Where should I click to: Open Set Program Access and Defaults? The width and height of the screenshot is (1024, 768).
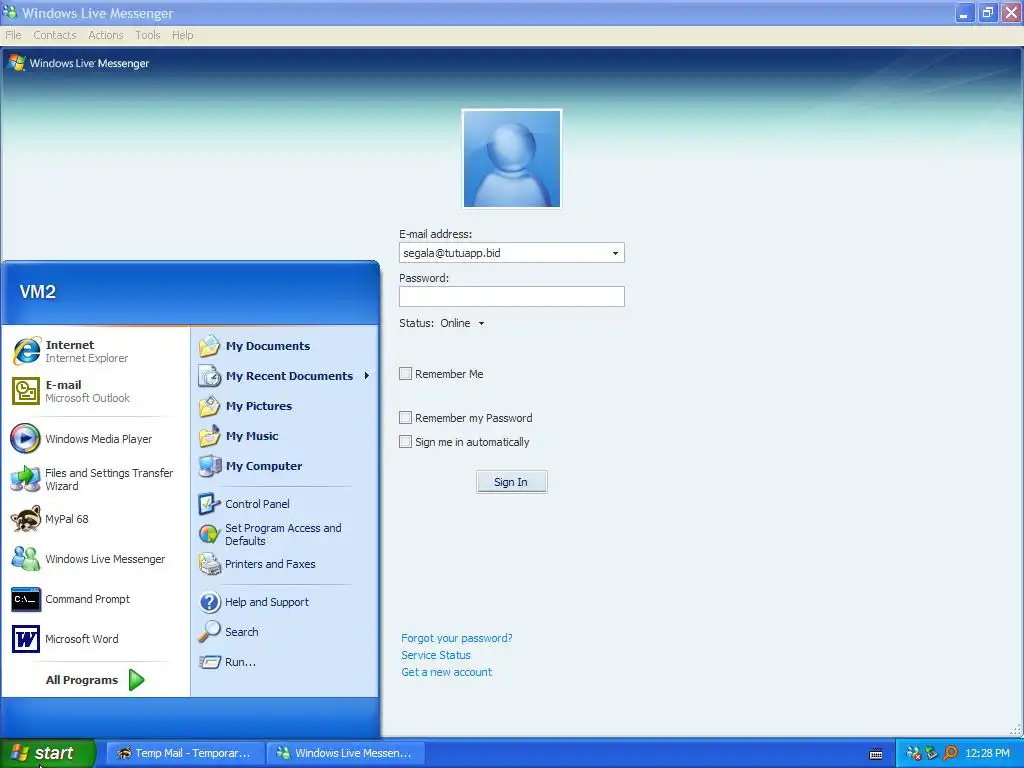tap(270, 534)
